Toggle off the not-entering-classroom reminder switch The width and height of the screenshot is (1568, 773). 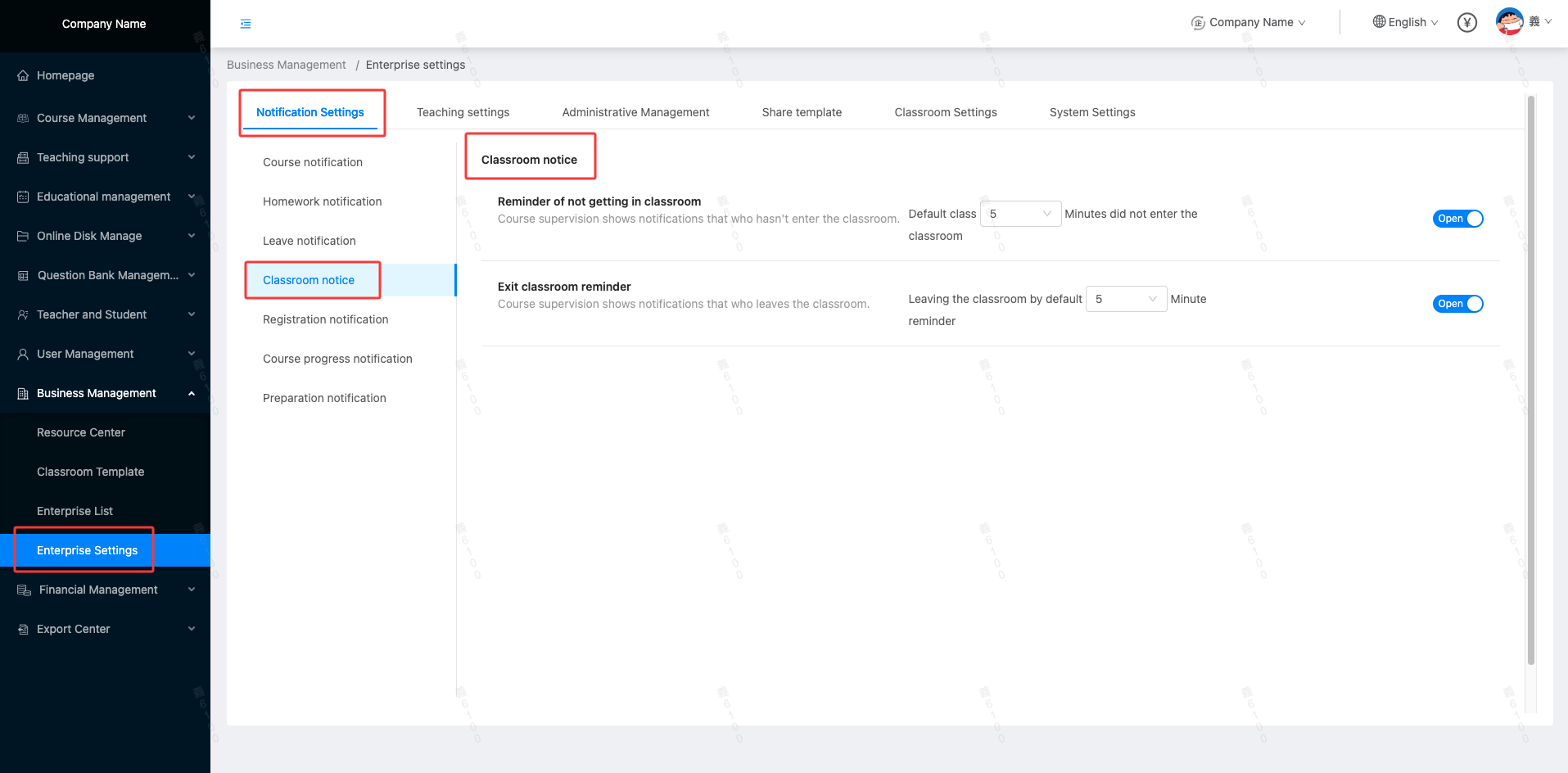1457,219
